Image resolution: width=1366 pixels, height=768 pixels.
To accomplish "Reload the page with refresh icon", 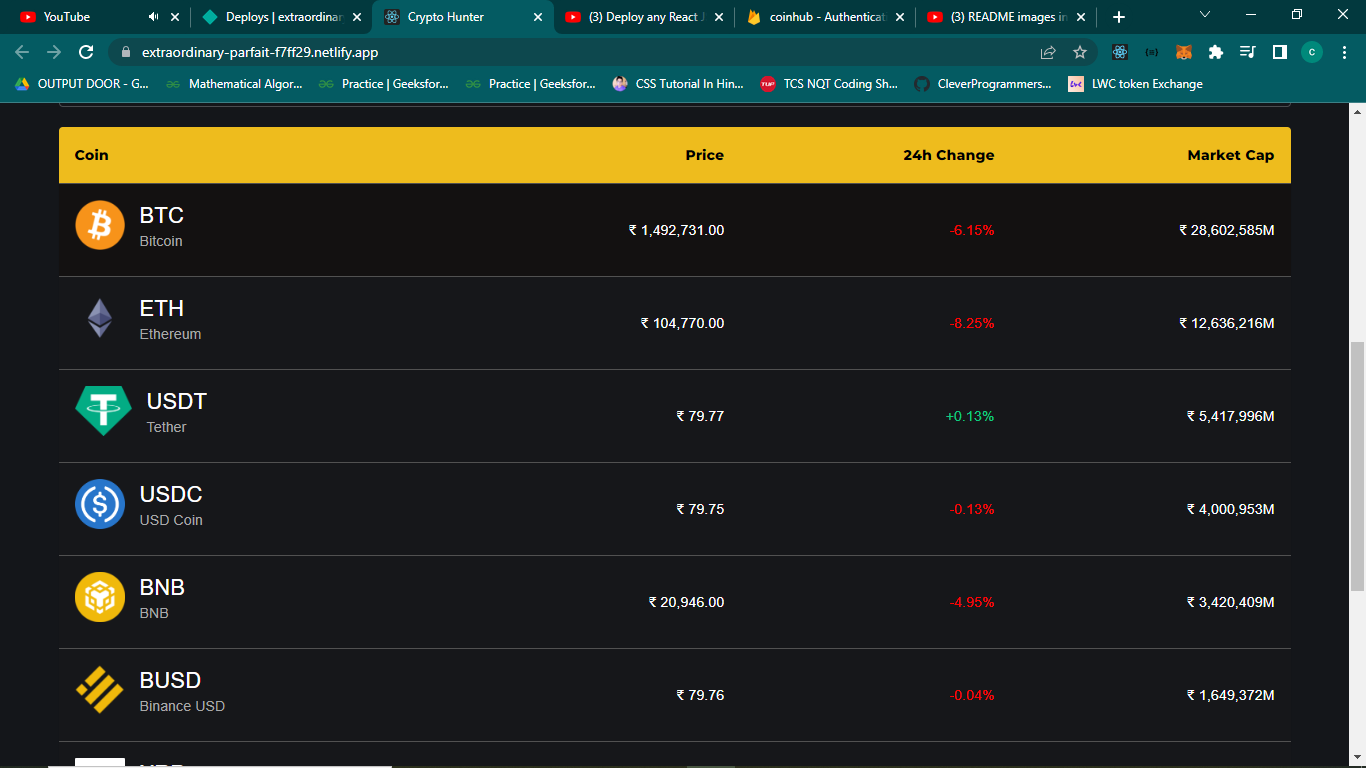I will (x=86, y=52).
